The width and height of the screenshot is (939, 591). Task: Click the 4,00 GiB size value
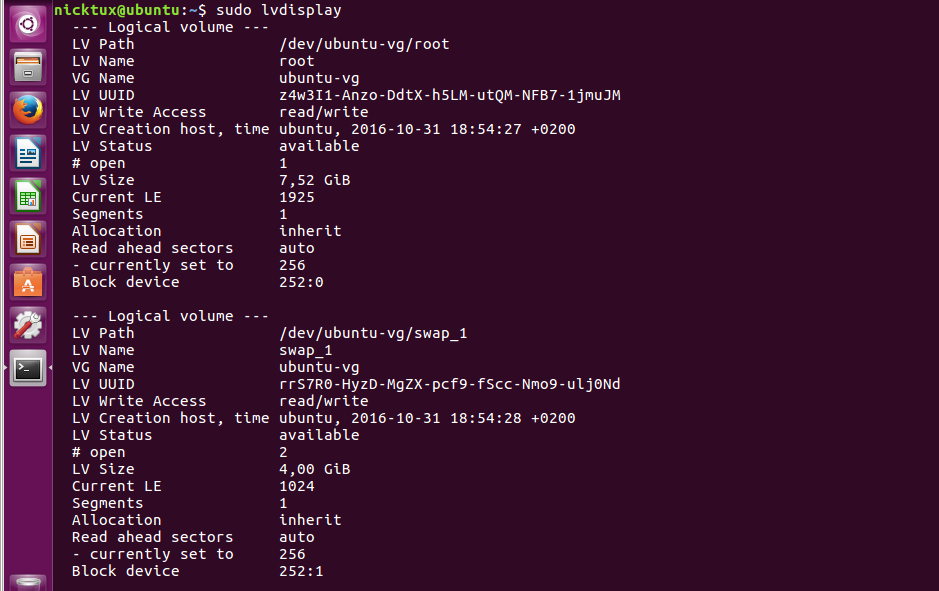pos(314,469)
